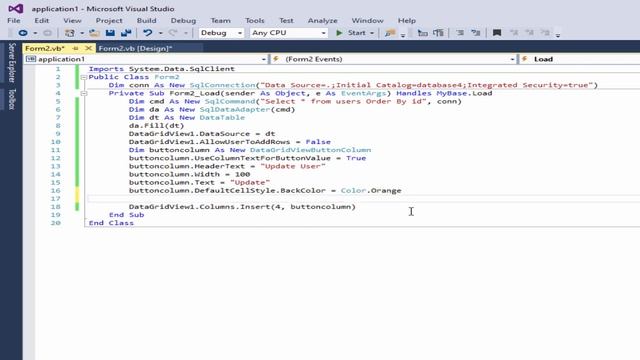
Task: Open the View menu
Action: point(72,20)
